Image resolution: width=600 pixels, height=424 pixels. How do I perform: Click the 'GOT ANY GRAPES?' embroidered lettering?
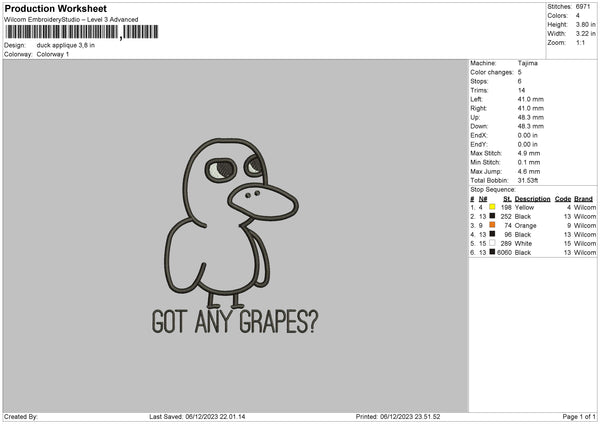(x=235, y=322)
